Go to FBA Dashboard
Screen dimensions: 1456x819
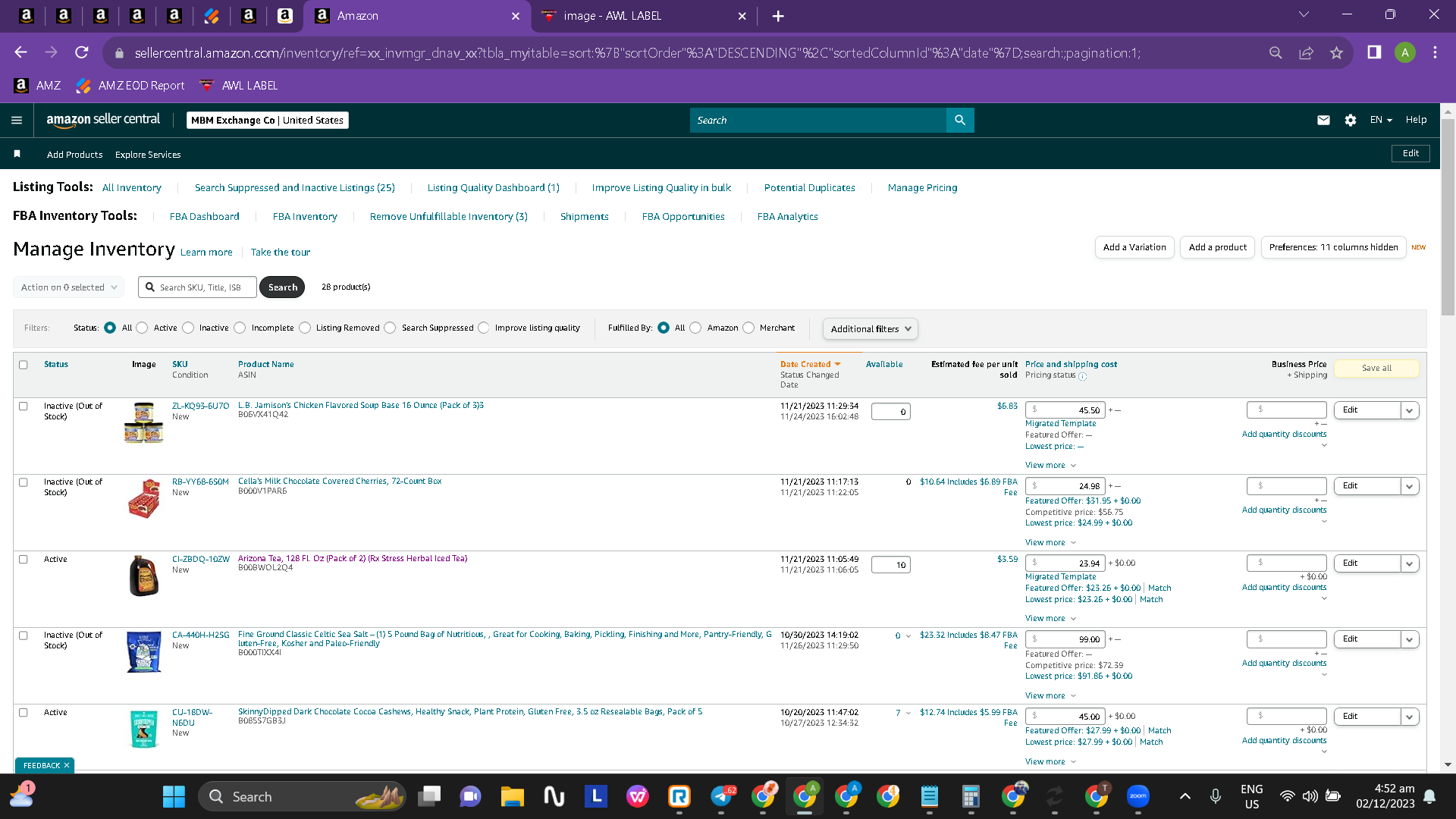[205, 217]
